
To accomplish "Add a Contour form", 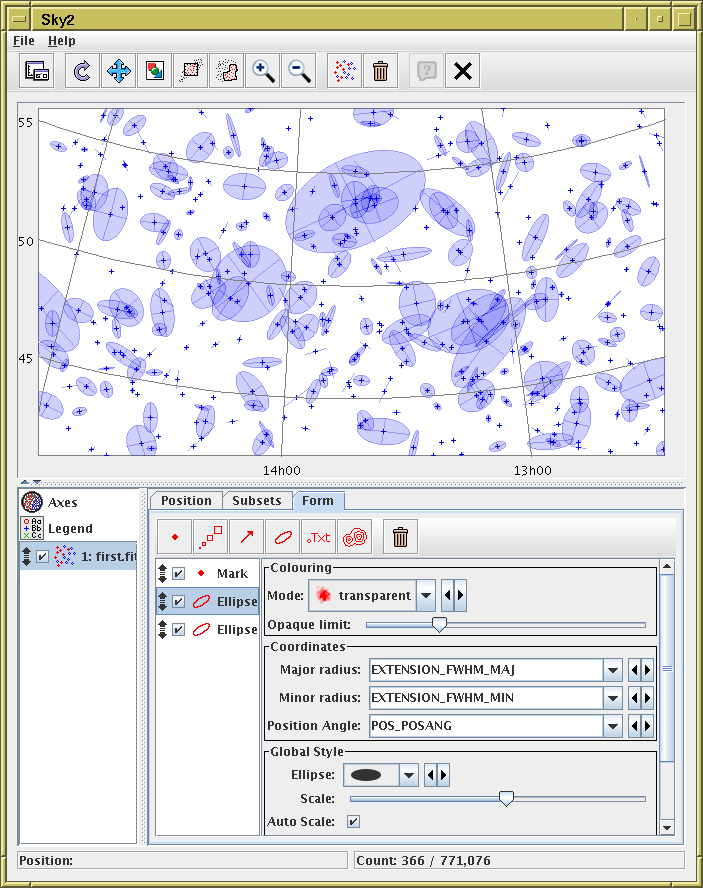I will click(355, 537).
